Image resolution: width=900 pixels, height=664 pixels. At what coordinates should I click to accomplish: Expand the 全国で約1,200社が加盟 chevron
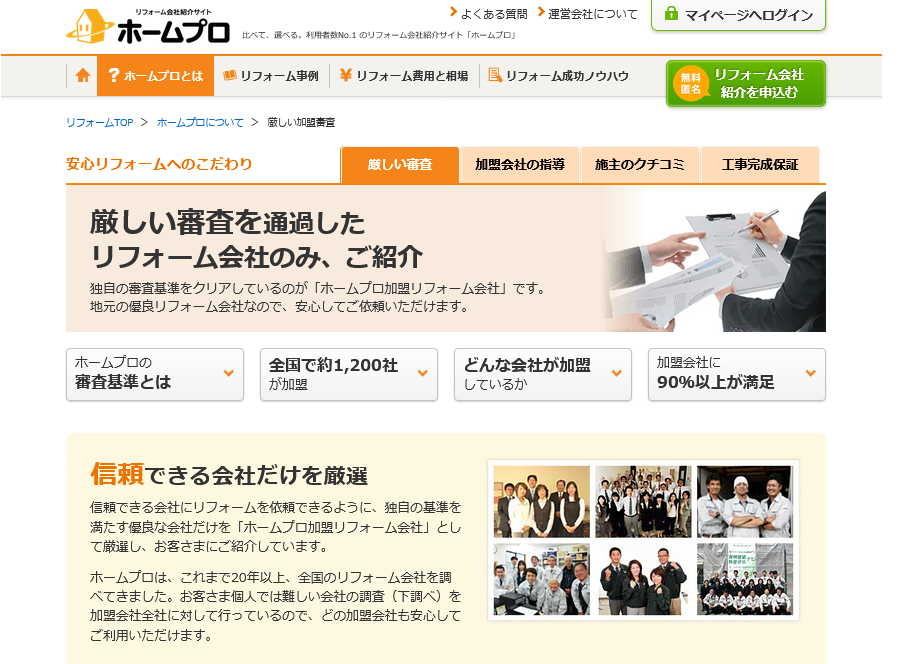coord(422,373)
